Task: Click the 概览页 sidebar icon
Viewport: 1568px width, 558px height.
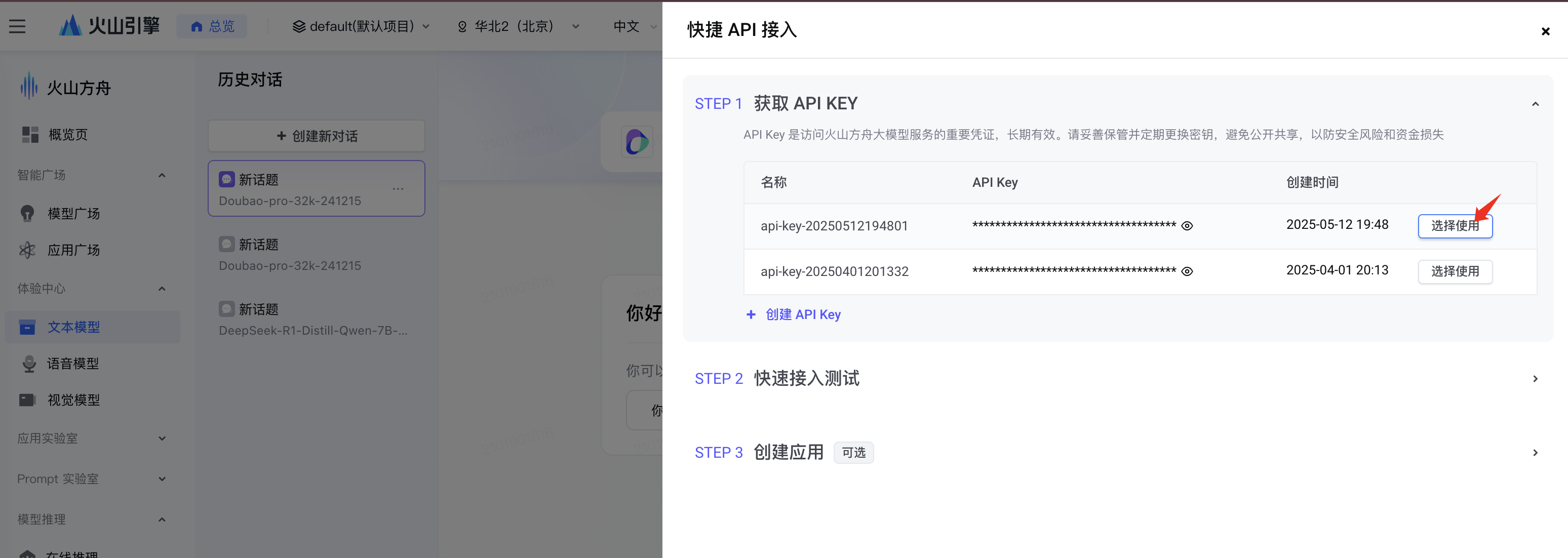Action: 30,135
